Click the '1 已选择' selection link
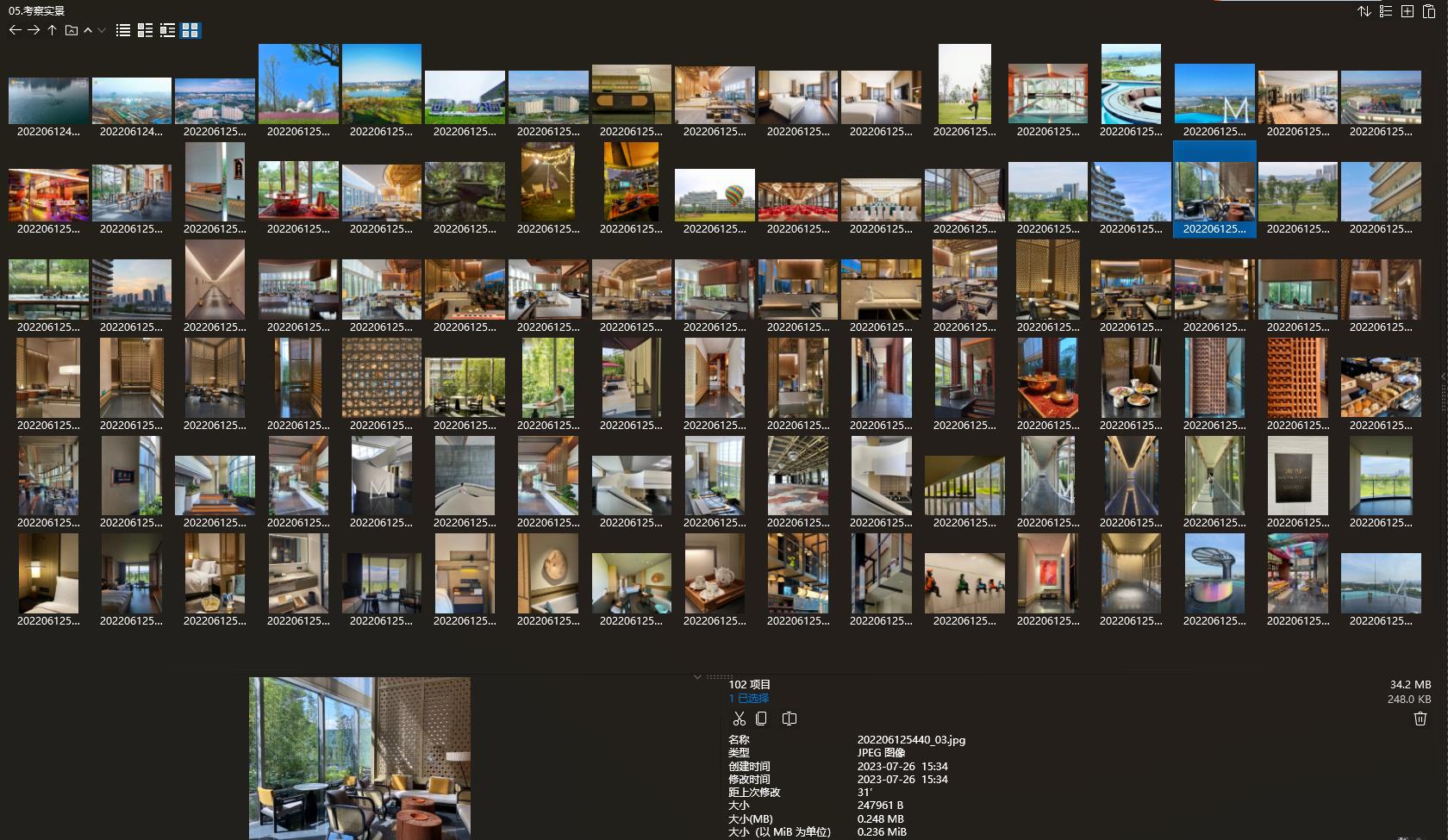Screen dimensions: 1448x840 point(748,698)
